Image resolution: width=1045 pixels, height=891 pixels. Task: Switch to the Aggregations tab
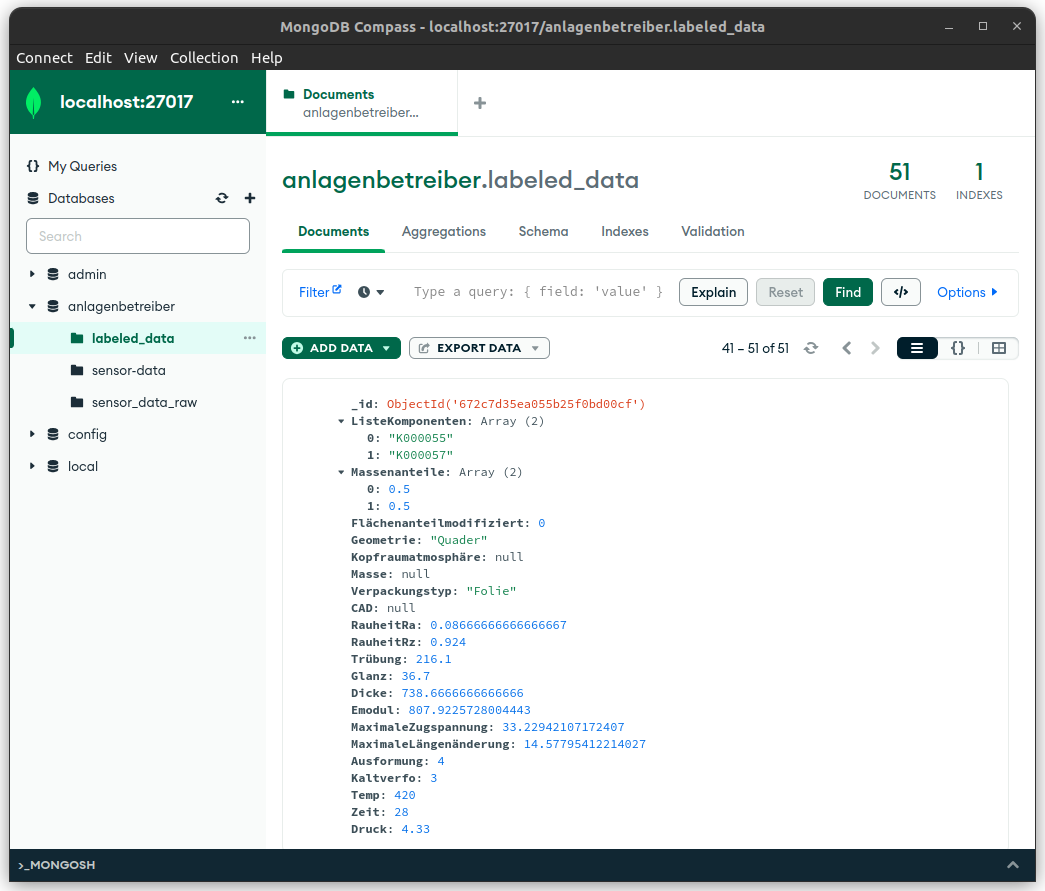(444, 232)
